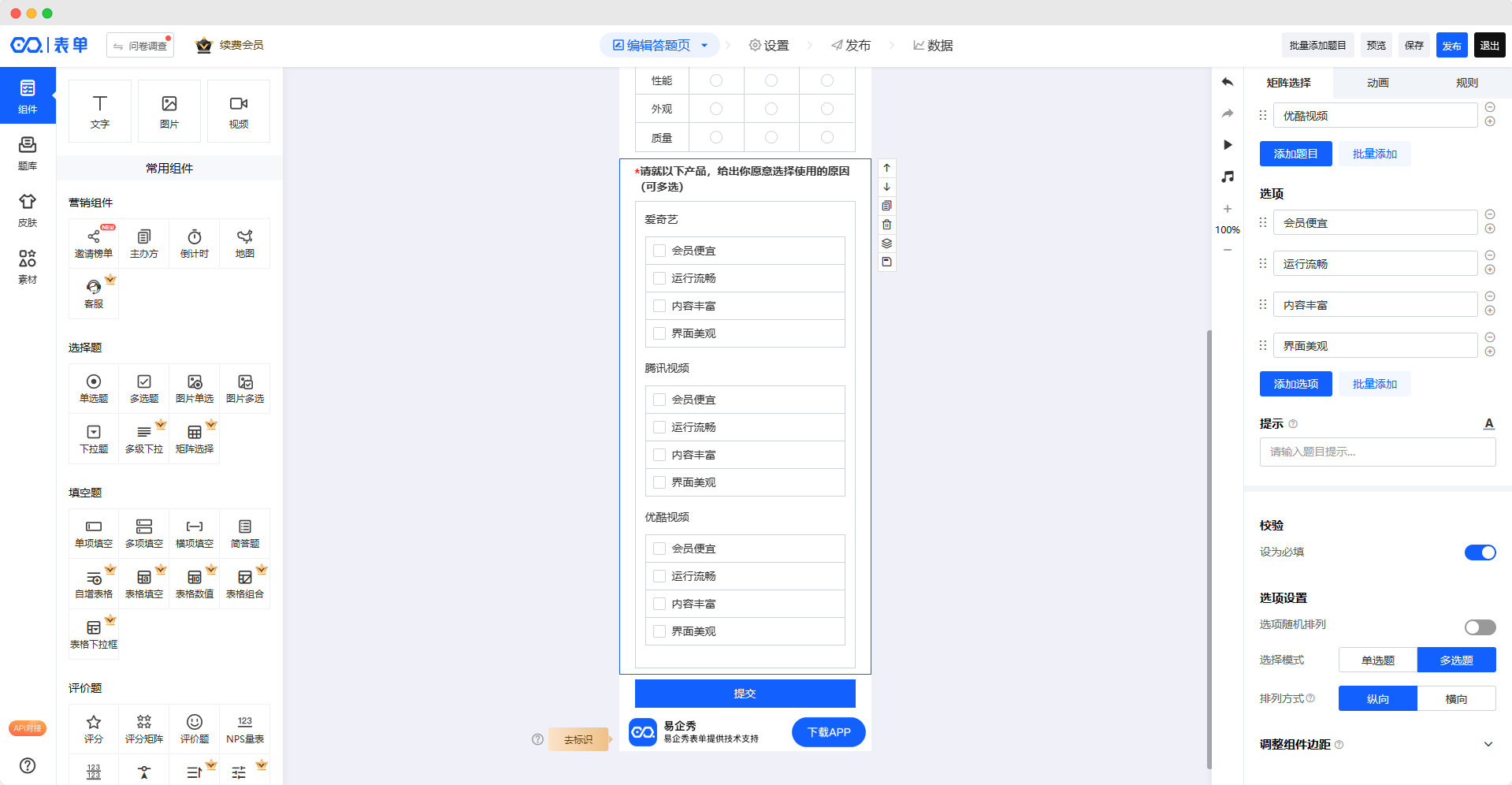
Task: Click the 预览 preview button
Action: click(1376, 46)
